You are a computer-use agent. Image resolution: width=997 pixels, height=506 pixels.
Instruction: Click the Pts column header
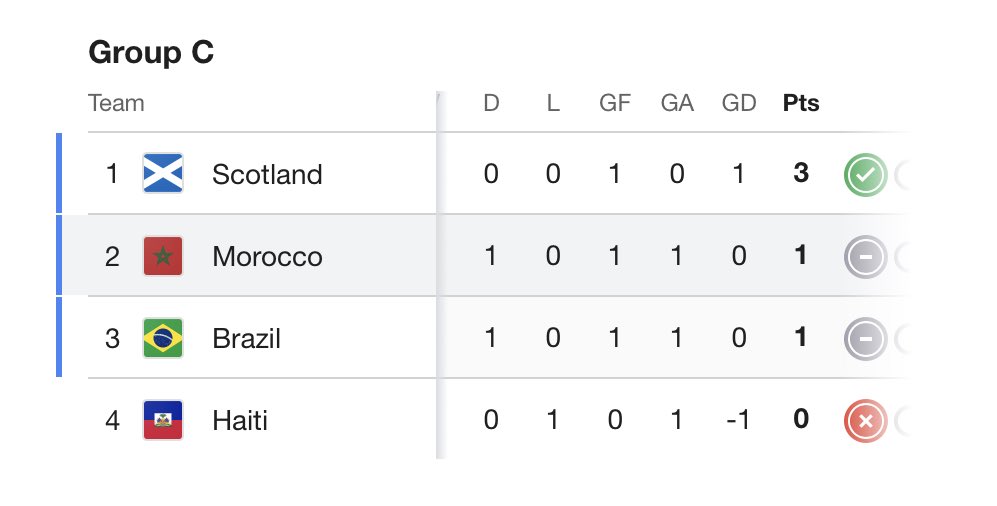point(801,102)
